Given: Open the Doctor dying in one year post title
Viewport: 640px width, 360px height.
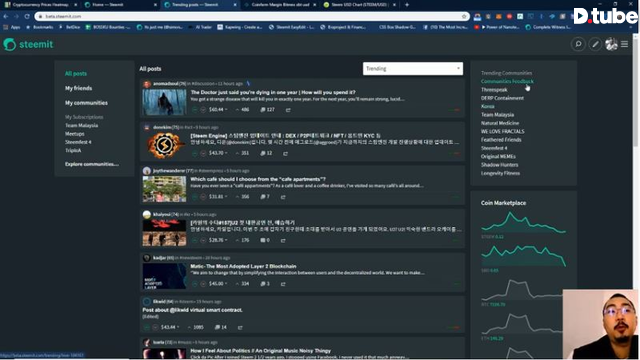Looking at the screenshot, I should (273, 92).
